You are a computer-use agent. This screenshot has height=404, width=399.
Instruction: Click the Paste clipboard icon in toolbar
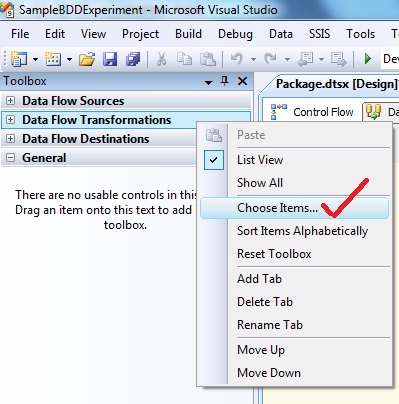[208, 59]
